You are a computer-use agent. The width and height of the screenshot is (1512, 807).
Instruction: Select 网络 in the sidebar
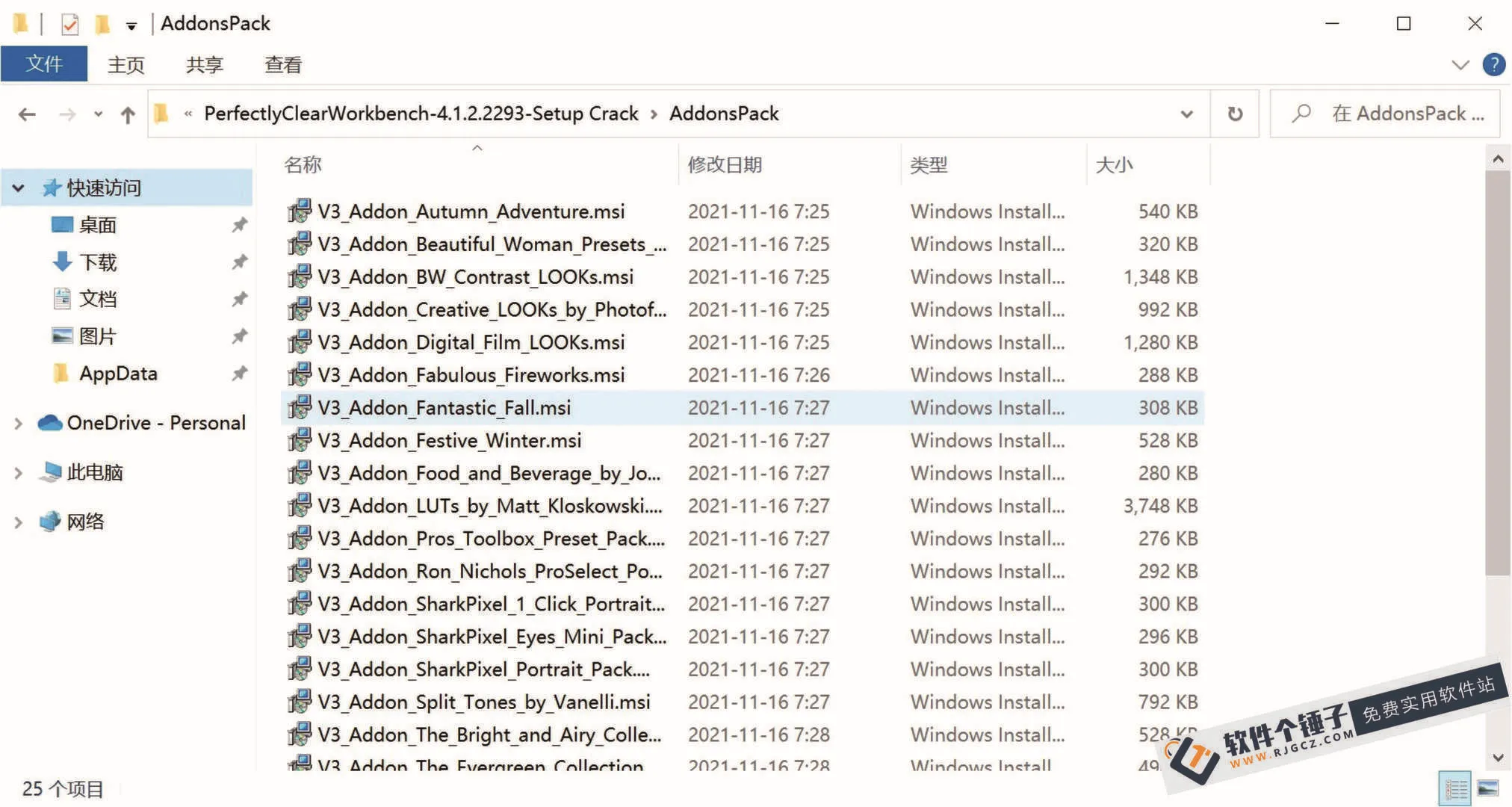pos(85,522)
